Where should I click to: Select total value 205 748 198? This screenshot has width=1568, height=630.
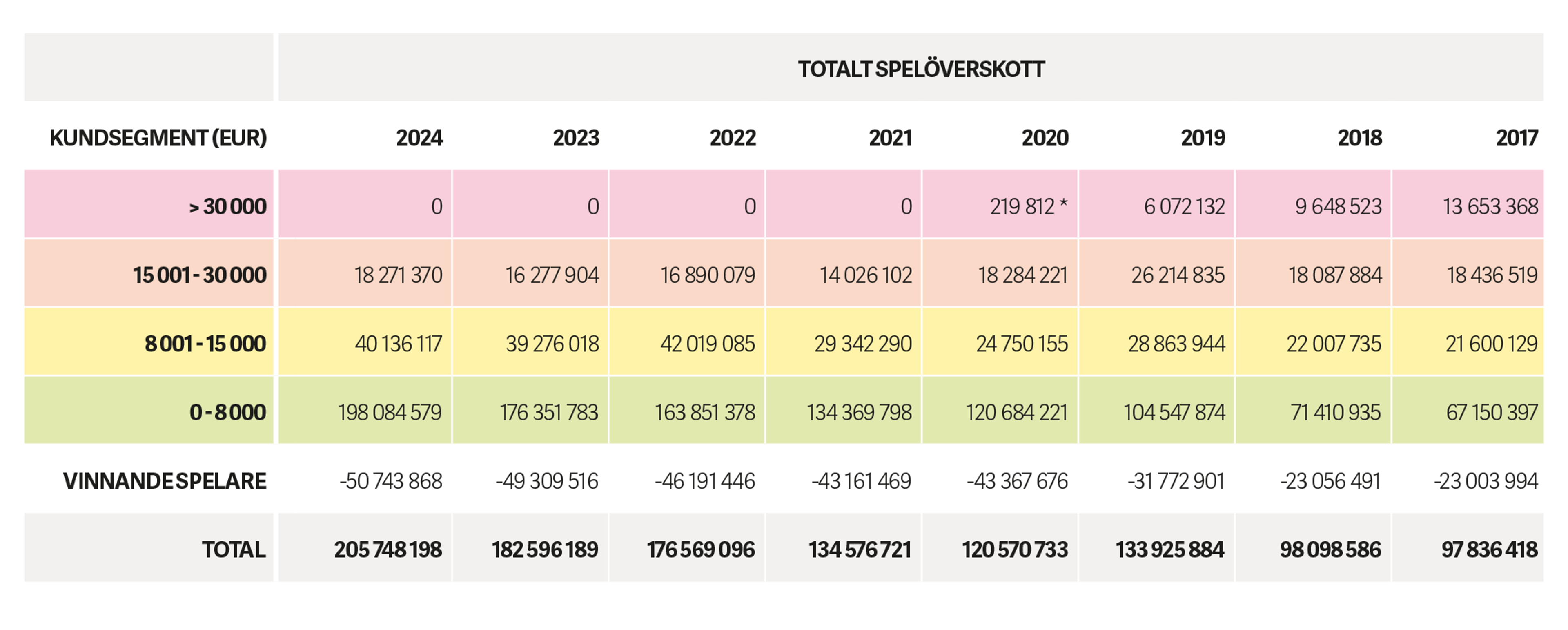(x=388, y=550)
